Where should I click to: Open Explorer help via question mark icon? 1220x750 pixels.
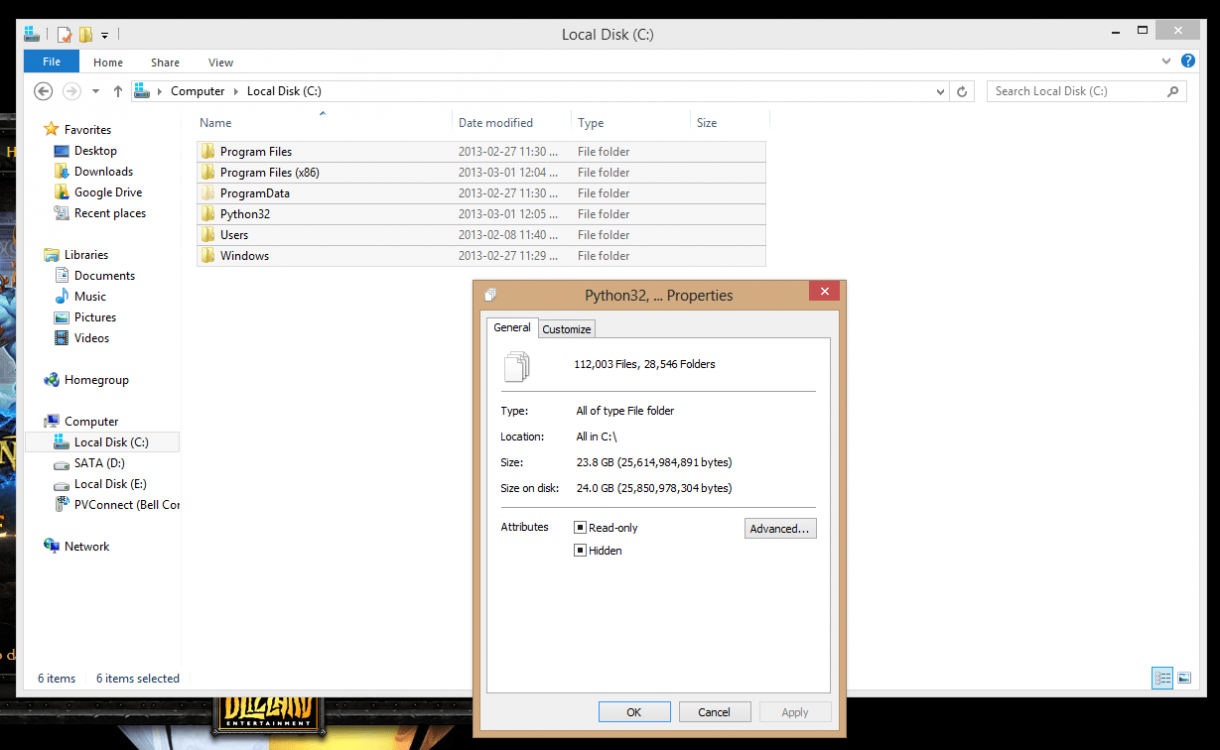(x=1188, y=61)
